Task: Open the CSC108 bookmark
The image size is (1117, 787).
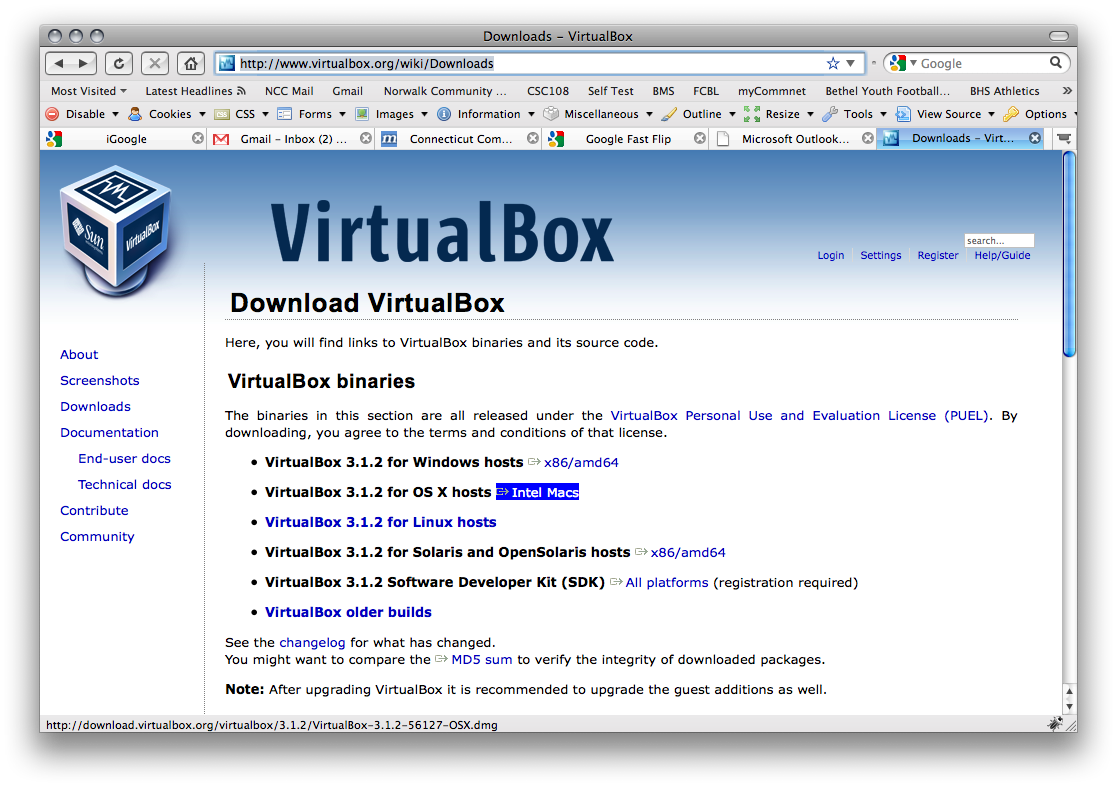Action: point(548,91)
